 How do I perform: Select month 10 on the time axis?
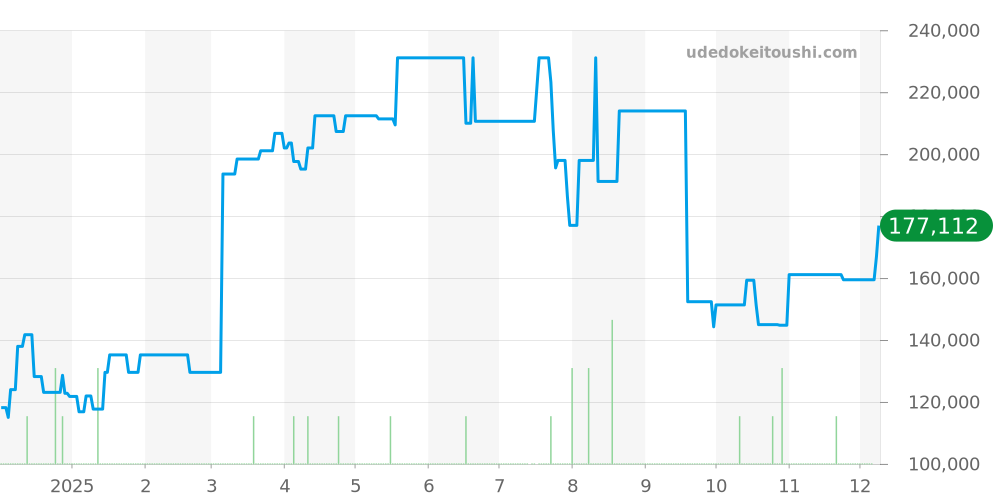[716, 487]
